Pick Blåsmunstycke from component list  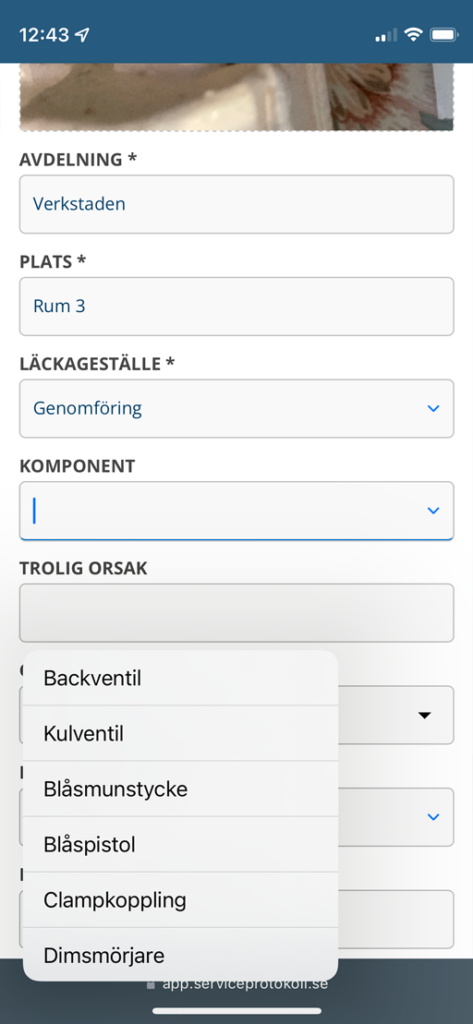click(x=180, y=789)
